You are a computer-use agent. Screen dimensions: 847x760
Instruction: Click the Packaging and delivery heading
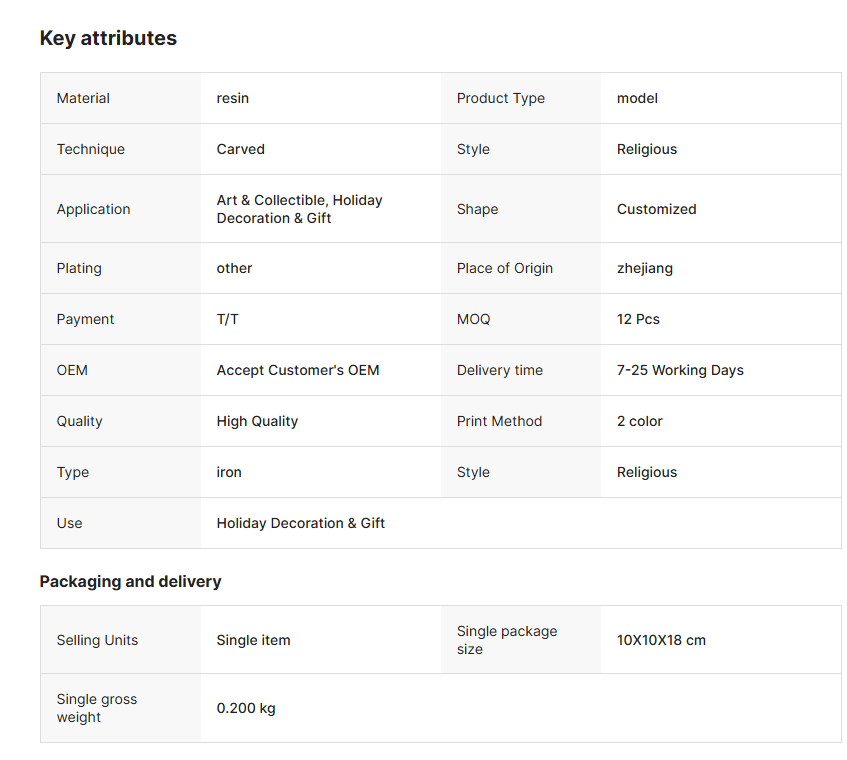click(x=130, y=581)
